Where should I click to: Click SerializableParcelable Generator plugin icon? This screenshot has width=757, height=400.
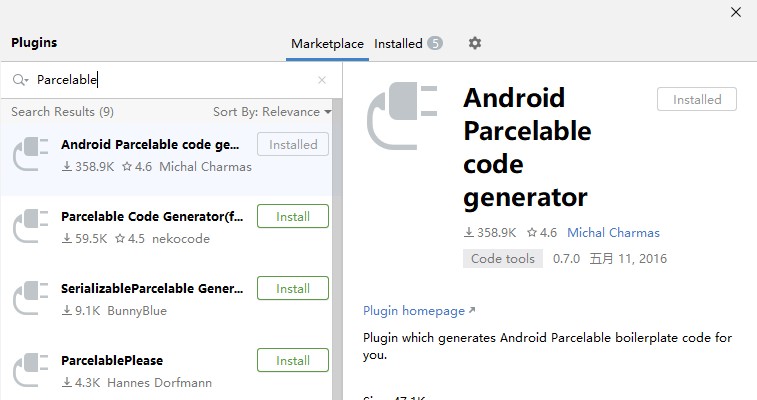pos(31,298)
